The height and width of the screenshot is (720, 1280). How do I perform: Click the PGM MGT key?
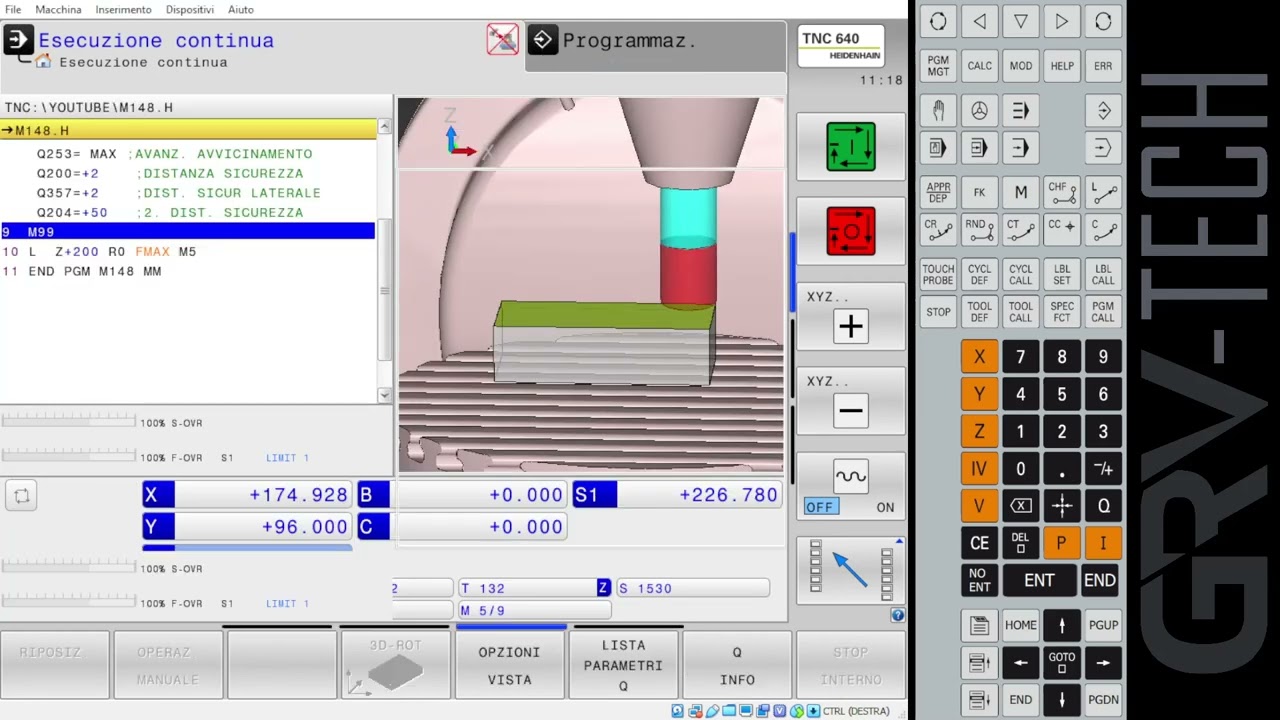(938, 66)
